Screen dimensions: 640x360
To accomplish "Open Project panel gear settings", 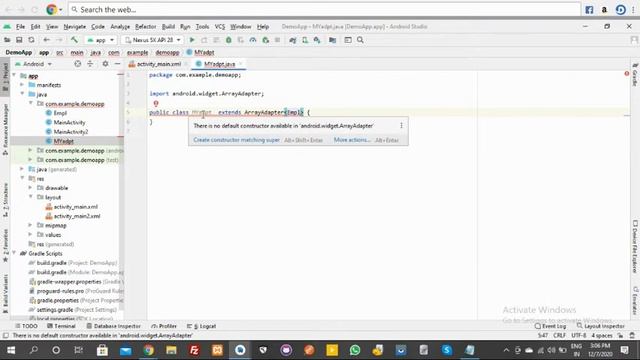I will (x=105, y=64).
